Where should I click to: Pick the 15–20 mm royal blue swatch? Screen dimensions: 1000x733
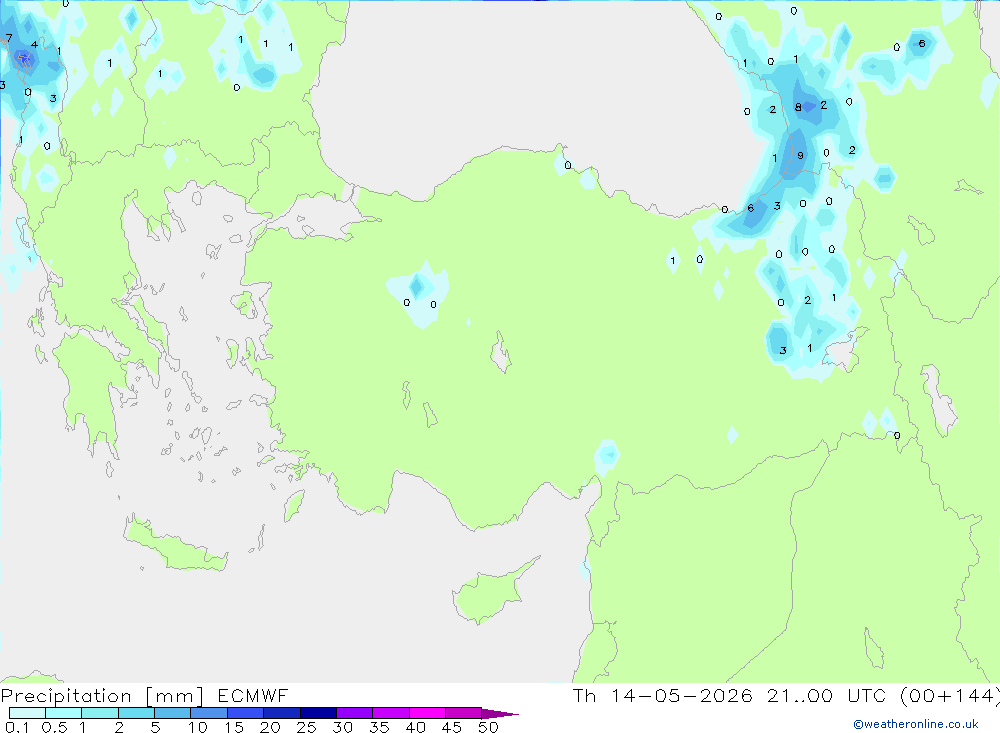(246, 713)
